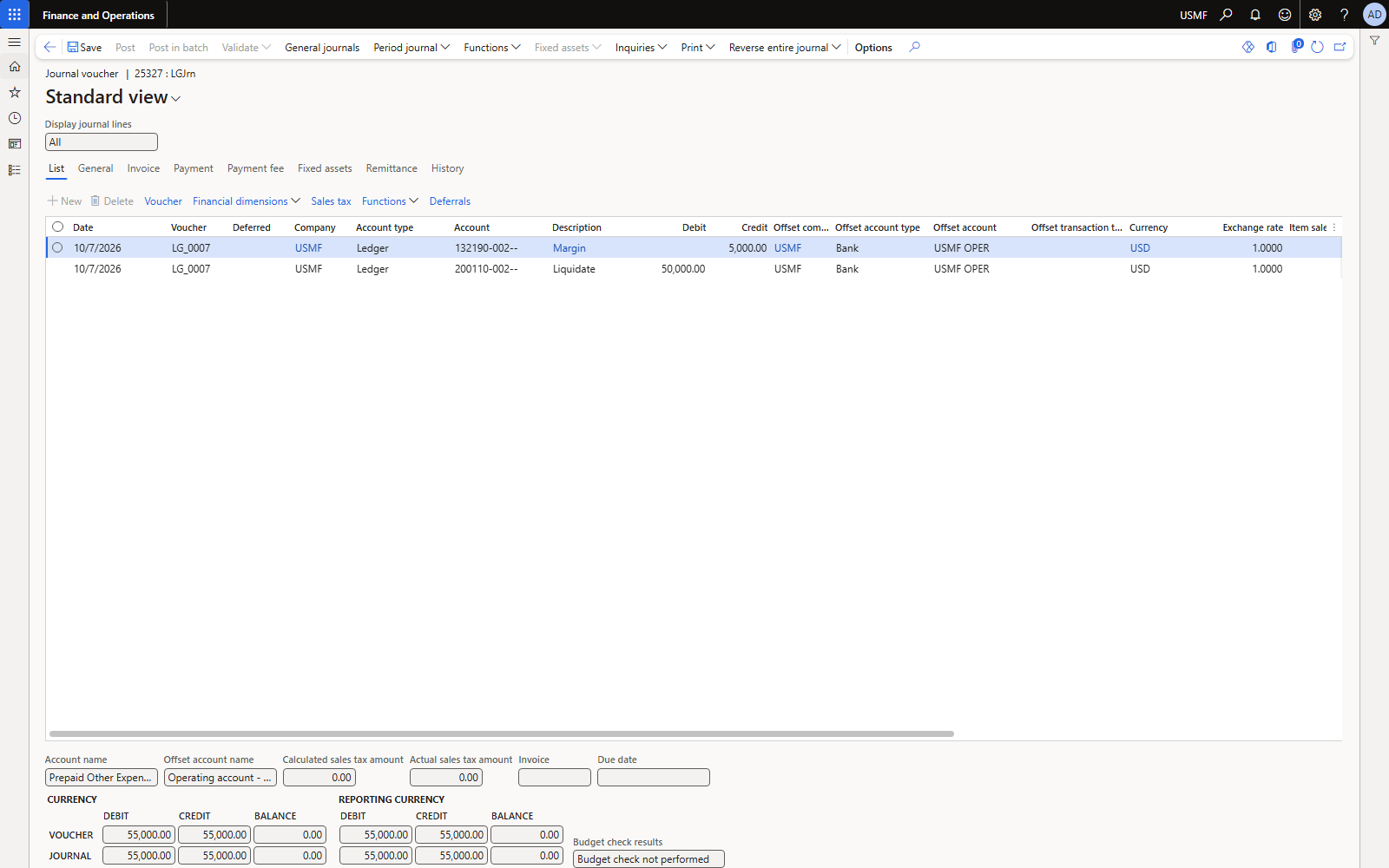Select the Margin row radio button
The height and width of the screenshot is (868, 1389).
[x=57, y=247]
